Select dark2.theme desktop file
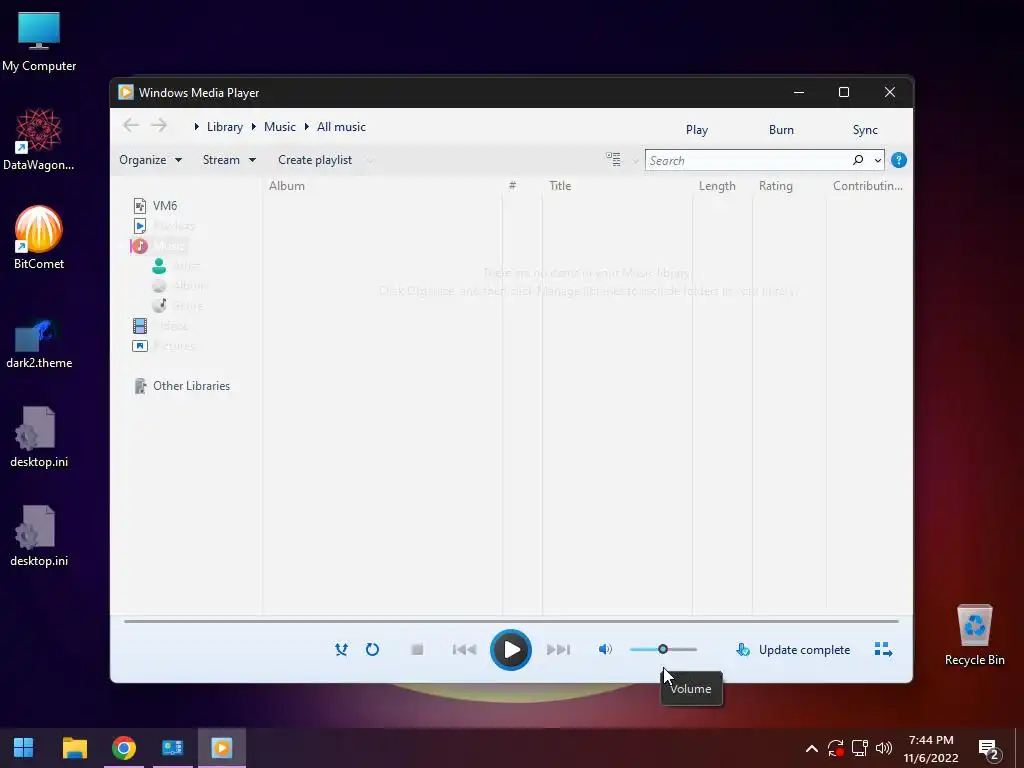Image resolution: width=1024 pixels, height=768 pixels. [x=39, y=344]
